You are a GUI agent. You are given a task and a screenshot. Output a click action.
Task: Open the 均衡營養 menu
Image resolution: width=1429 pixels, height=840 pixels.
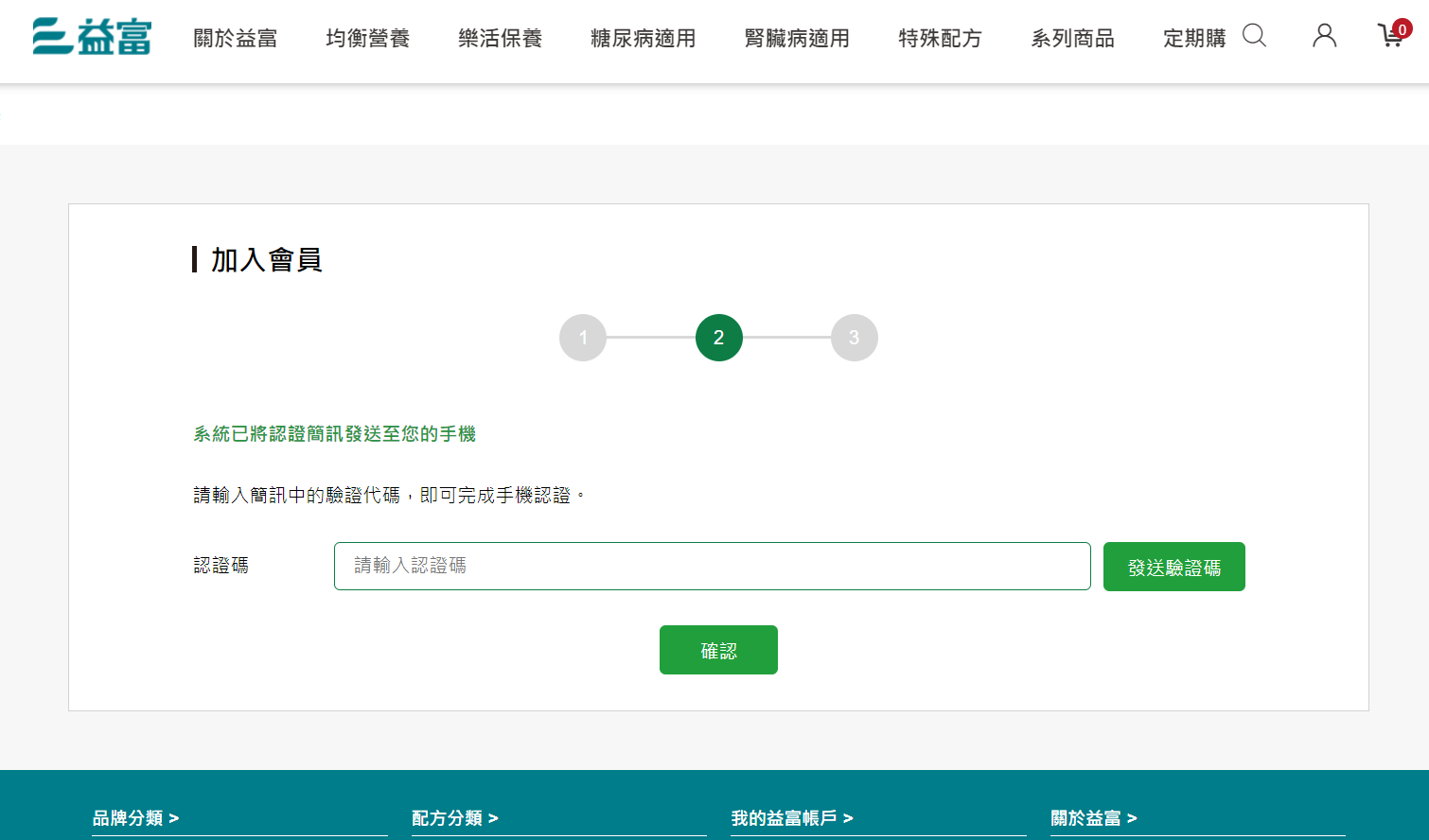point(366,39)
